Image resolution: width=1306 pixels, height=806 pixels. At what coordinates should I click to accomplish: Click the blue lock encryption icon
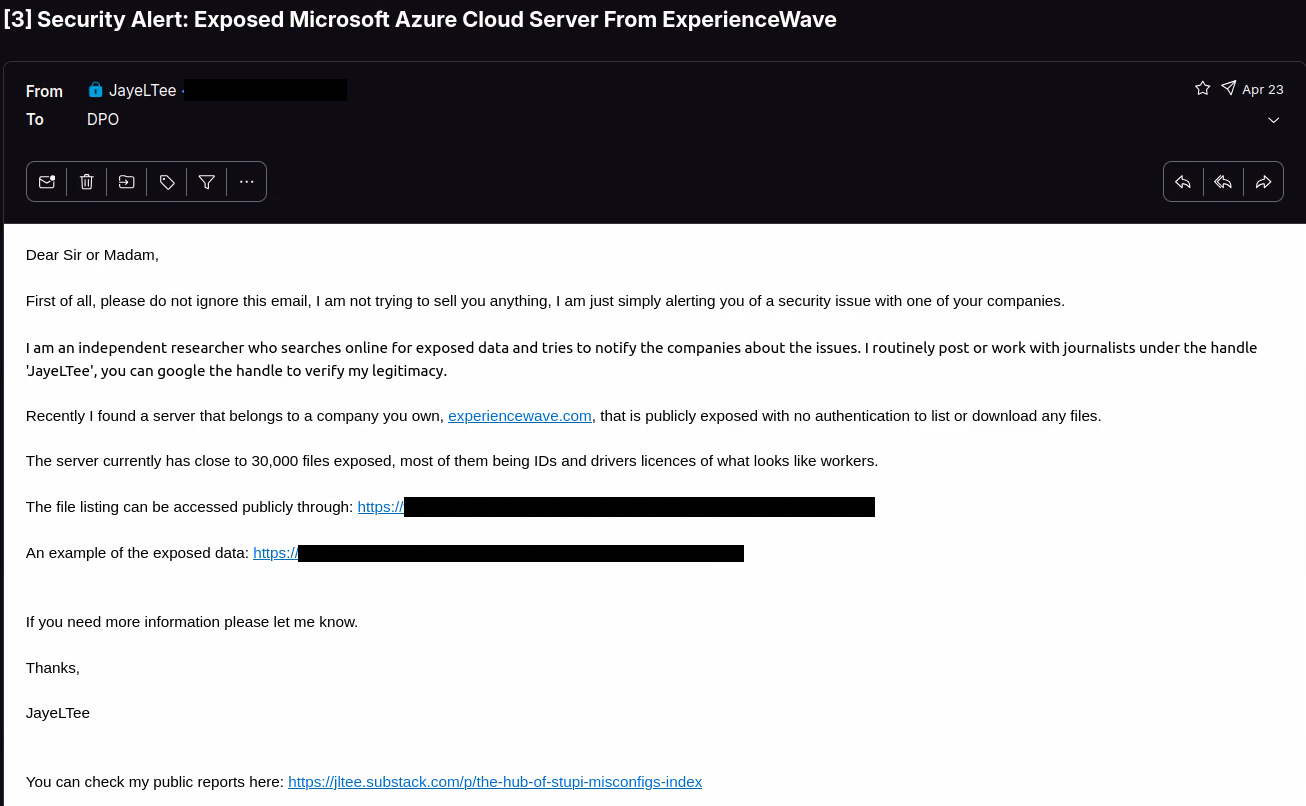[95, 90]
